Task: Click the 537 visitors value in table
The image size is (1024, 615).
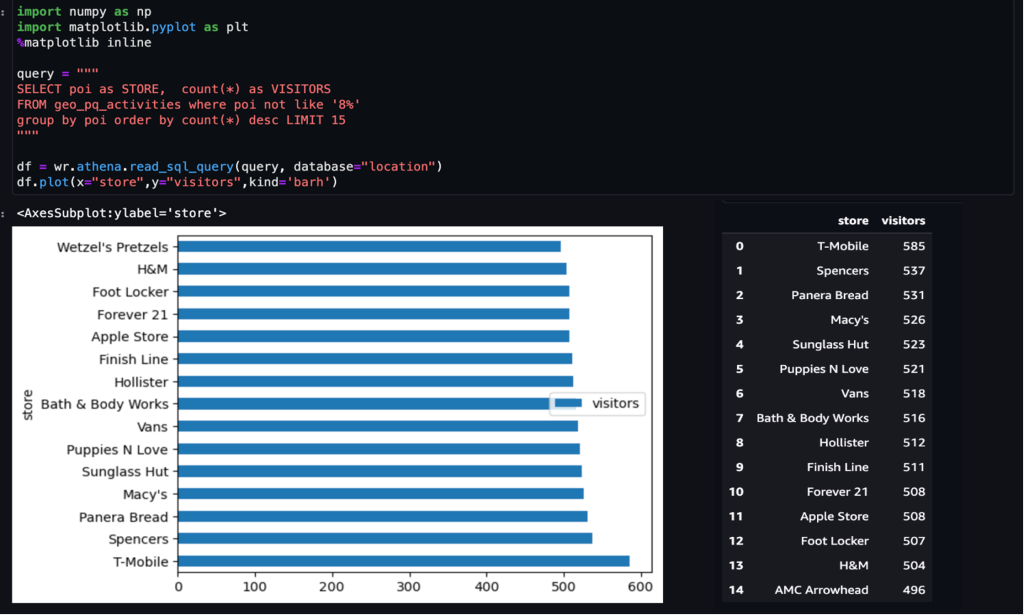Action: point(914,270)
